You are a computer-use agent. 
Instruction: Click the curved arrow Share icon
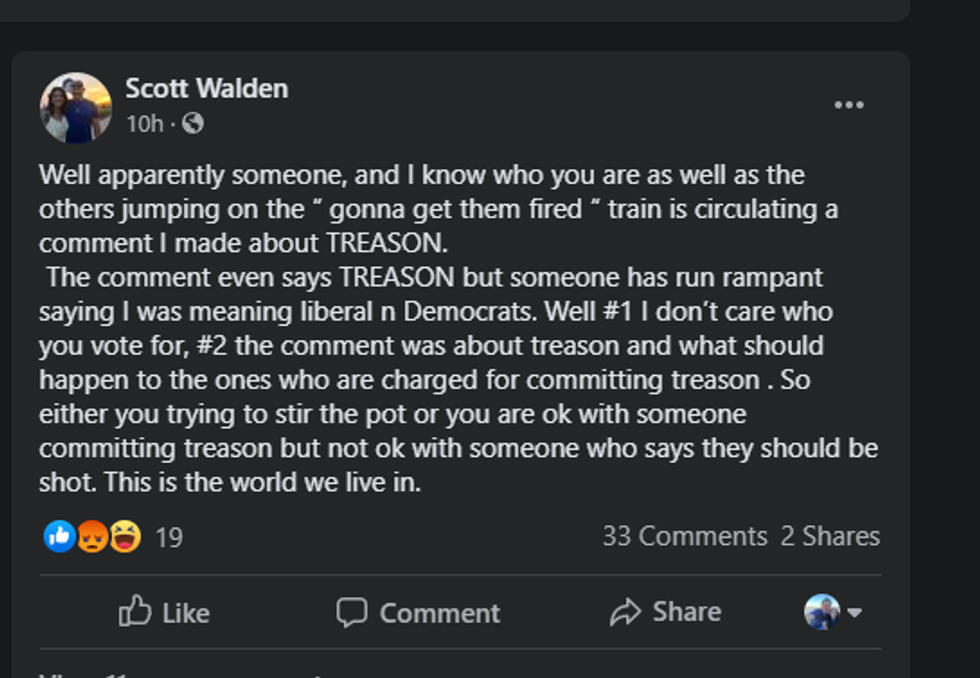pos(625,612)
